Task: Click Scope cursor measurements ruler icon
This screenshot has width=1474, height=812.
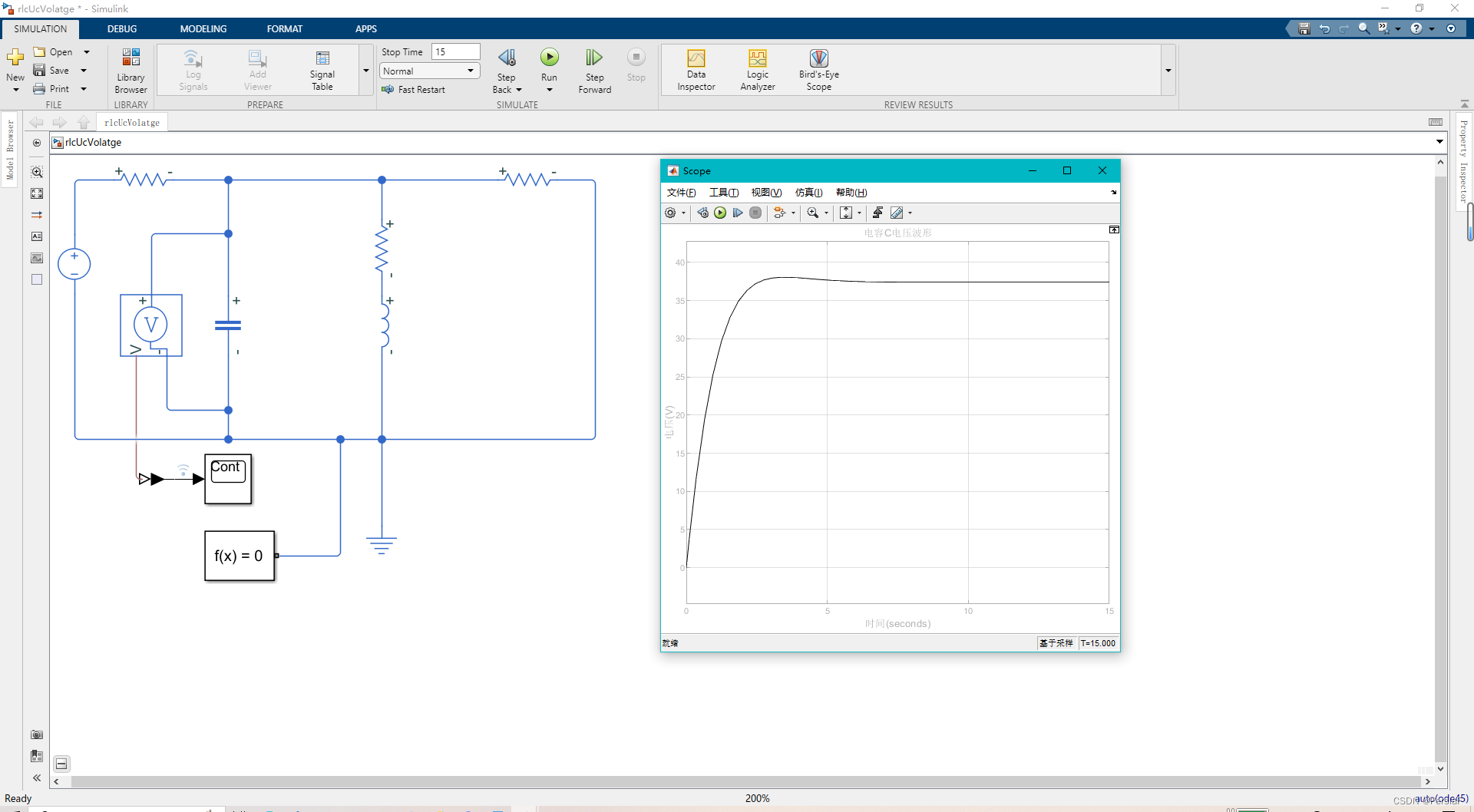Action: pyautogui.click(x=897, y=213)
